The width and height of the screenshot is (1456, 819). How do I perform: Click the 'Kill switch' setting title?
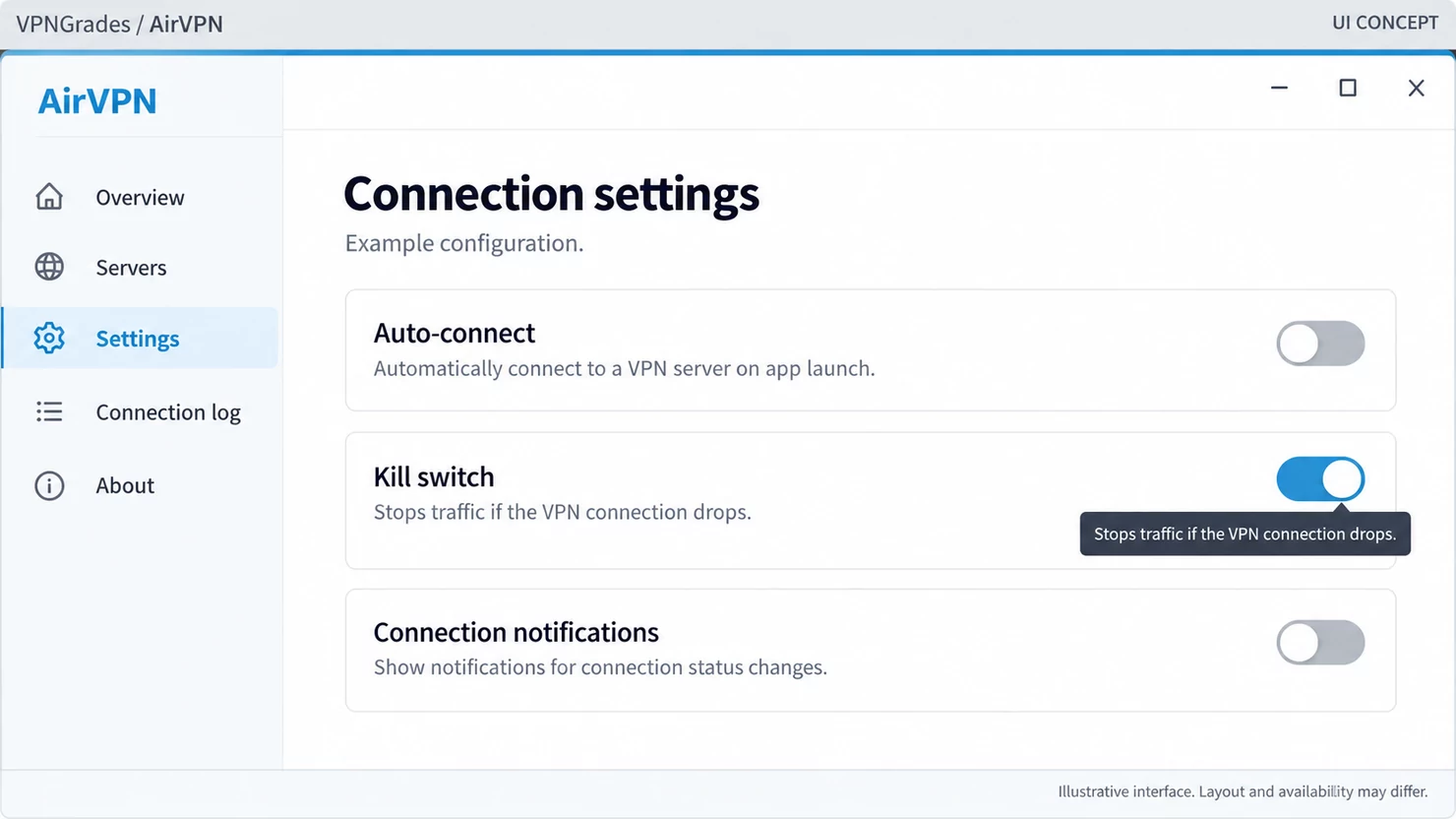434,476
